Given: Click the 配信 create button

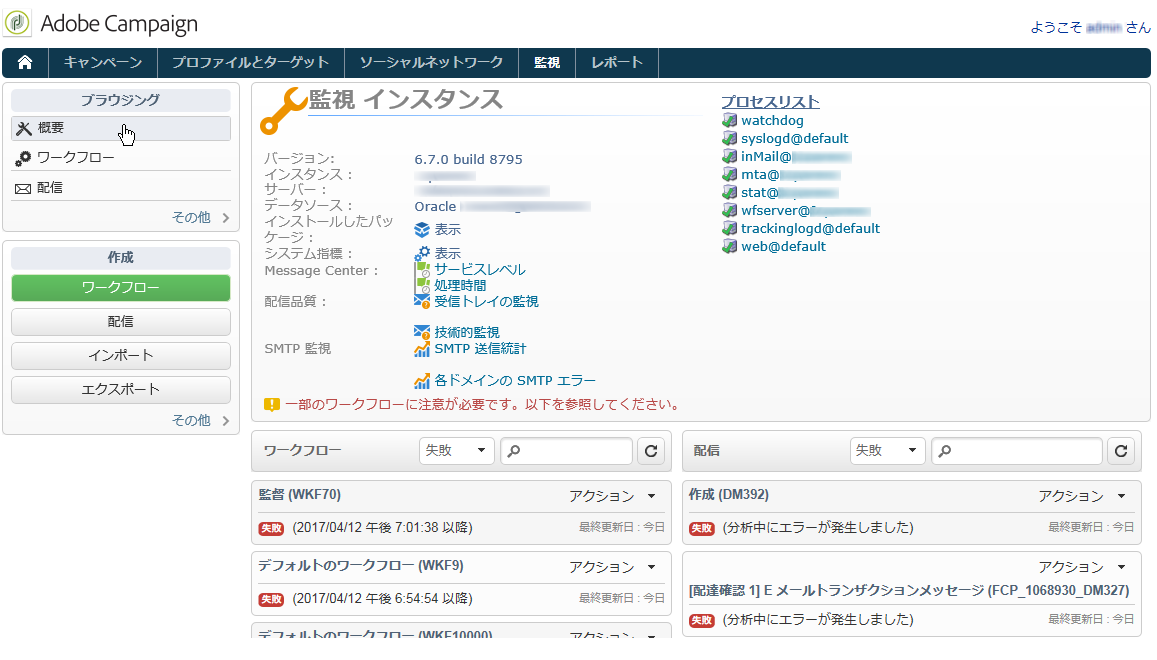Looking at the screenshot, I should coord(121,322).
